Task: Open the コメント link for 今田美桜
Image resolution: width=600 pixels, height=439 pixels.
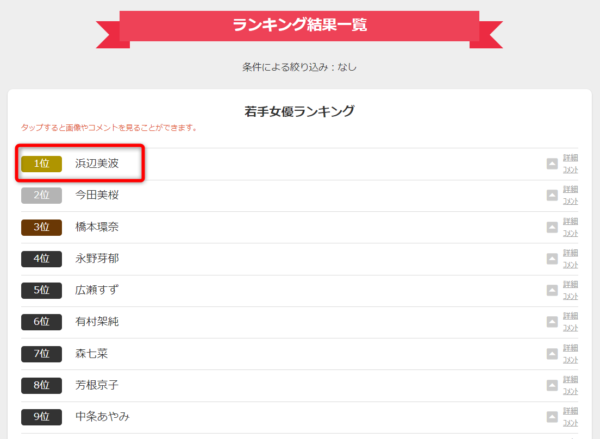Action: [x=570, y=201]
